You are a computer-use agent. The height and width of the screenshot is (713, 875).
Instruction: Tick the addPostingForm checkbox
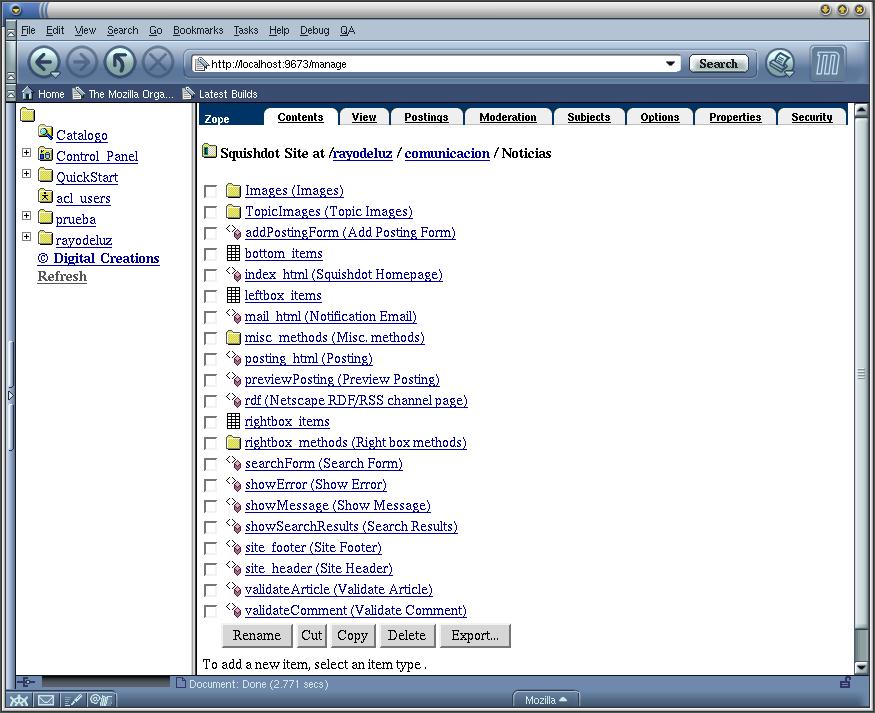coord(210,233)
